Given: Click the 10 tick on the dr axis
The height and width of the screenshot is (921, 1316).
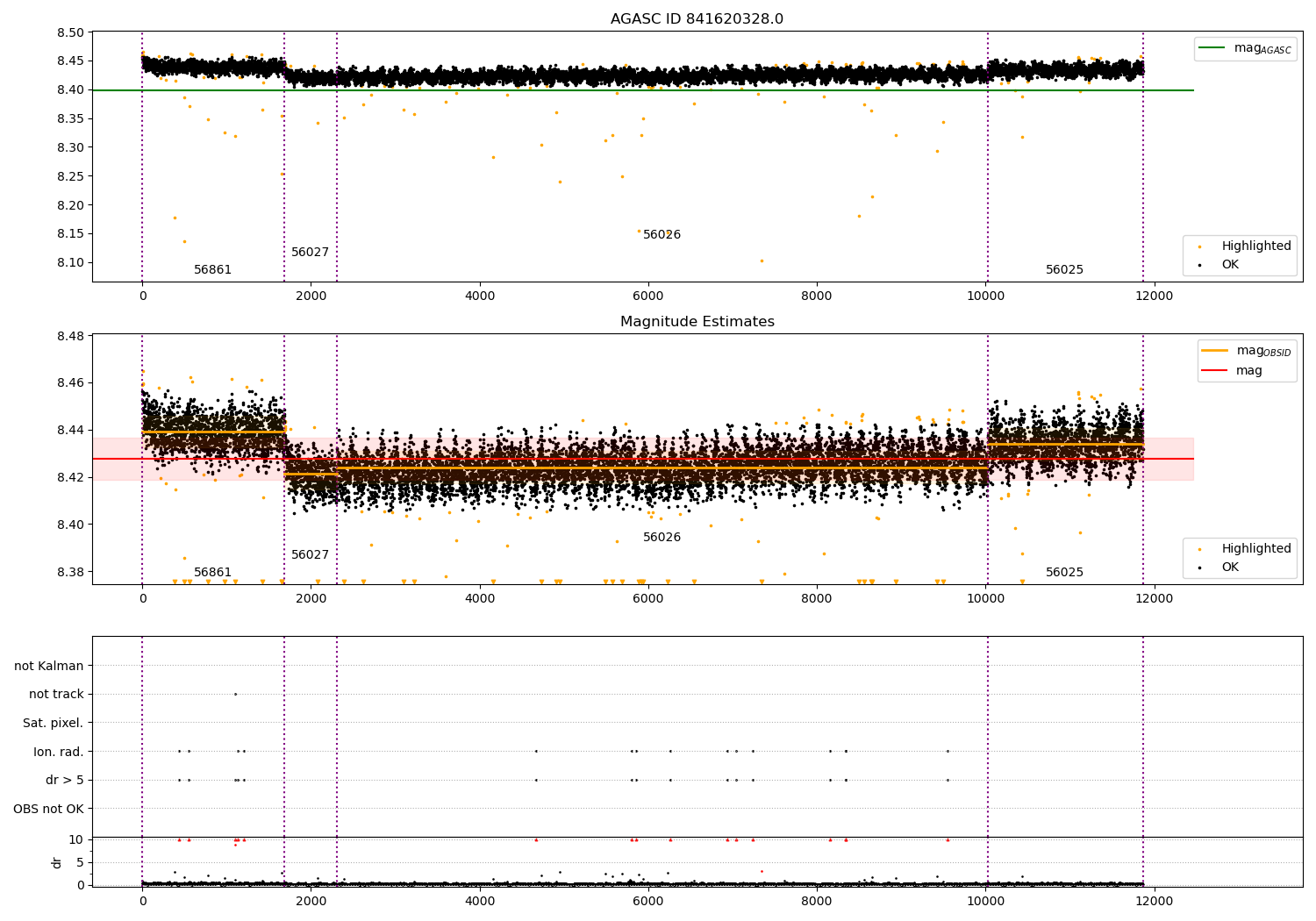Looking at the screenshot, I should (x=76, y=840).
